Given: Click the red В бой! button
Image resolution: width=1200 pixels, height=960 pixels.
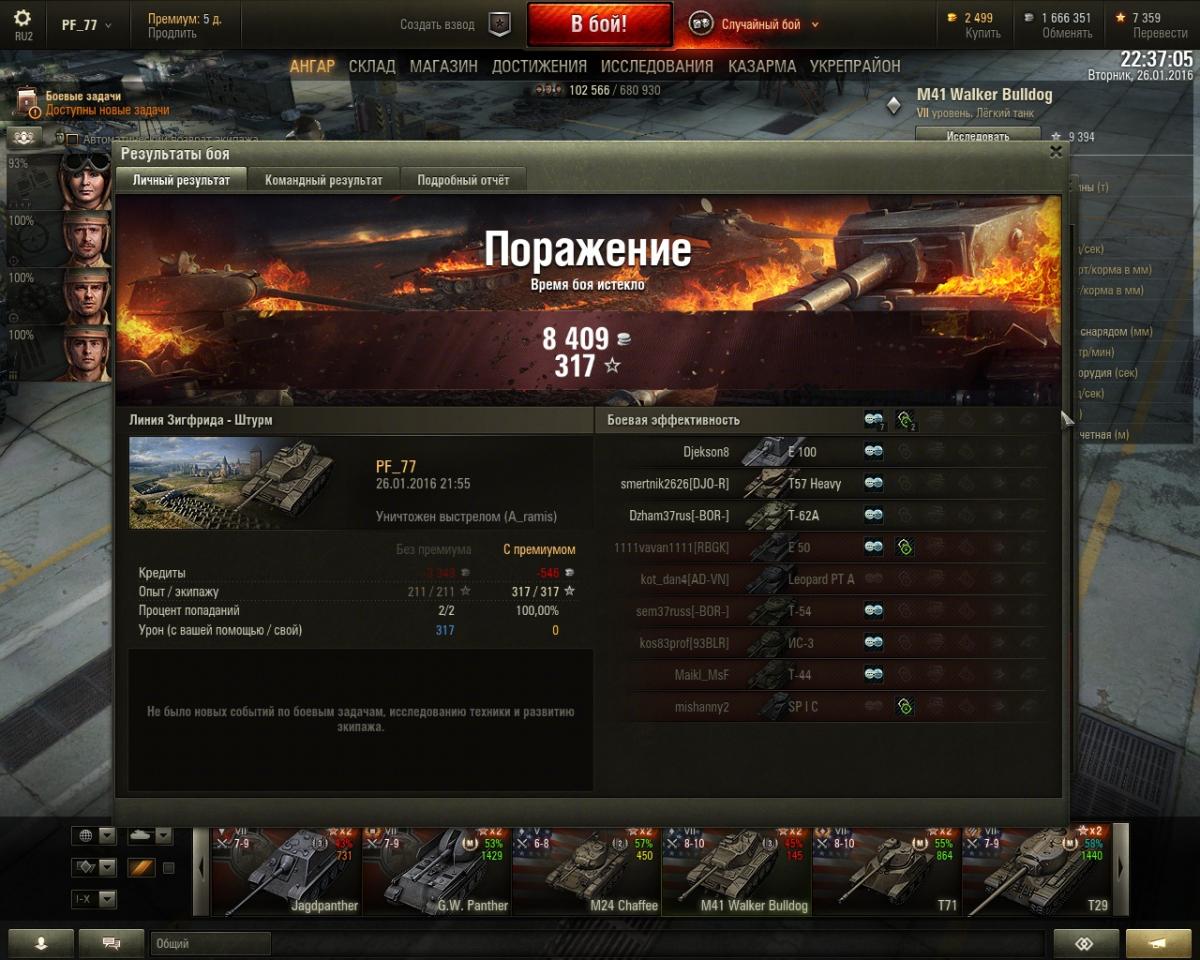Looking at the screenshot, I should (599, 24).
